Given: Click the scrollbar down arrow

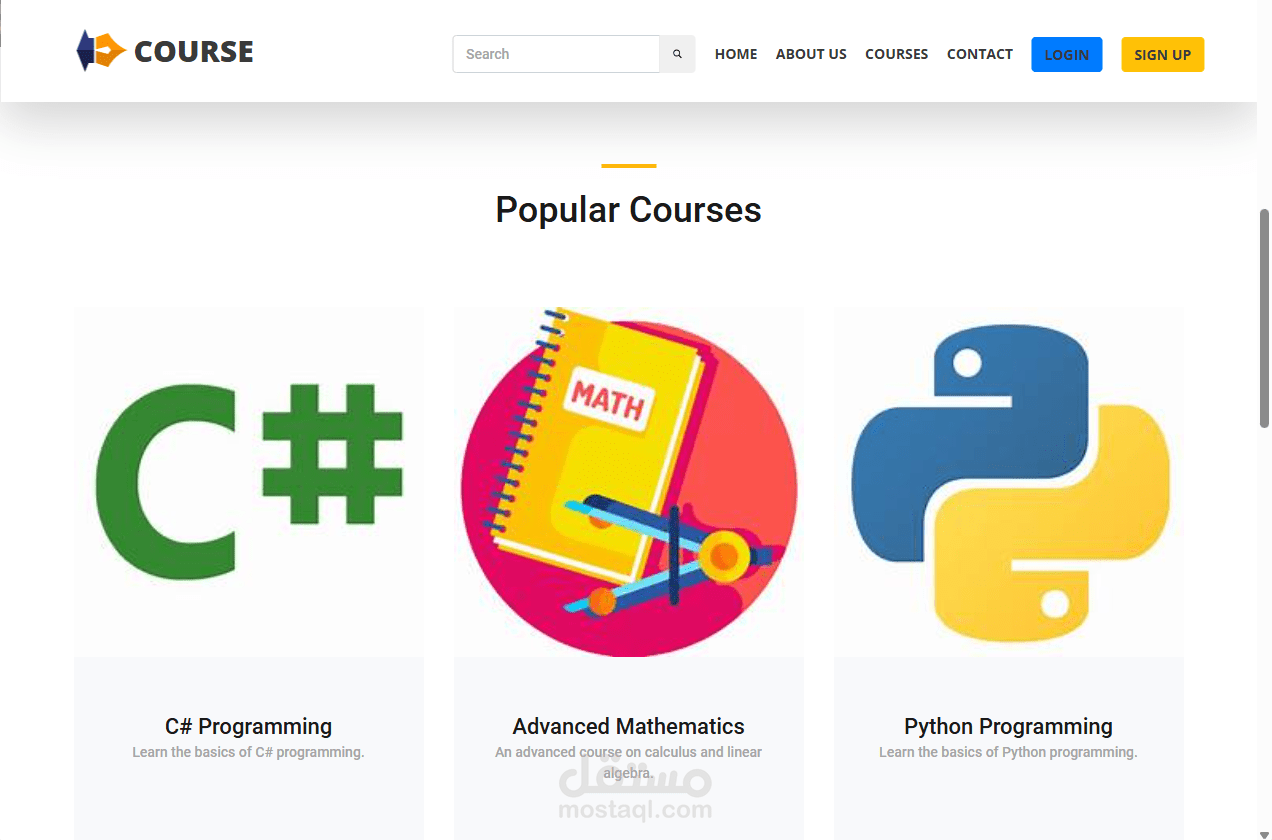Looking at the screenshot, I should pyautogui.click(x=1264, y=834).
